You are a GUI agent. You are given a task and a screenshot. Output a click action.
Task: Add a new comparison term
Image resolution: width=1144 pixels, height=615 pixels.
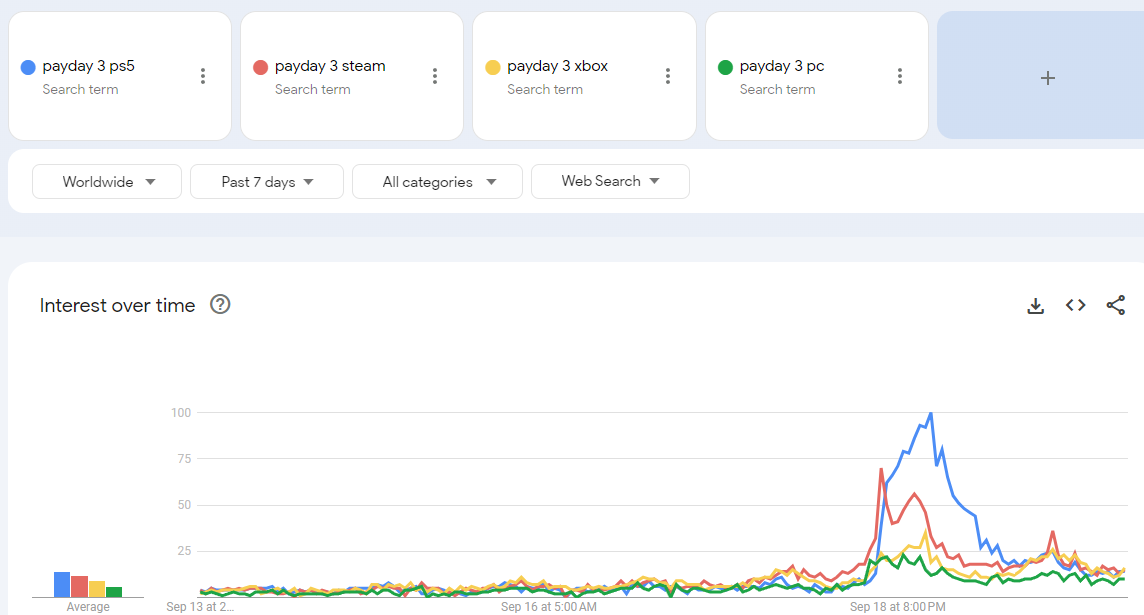pyautogui.click(x=1048, y=77)
